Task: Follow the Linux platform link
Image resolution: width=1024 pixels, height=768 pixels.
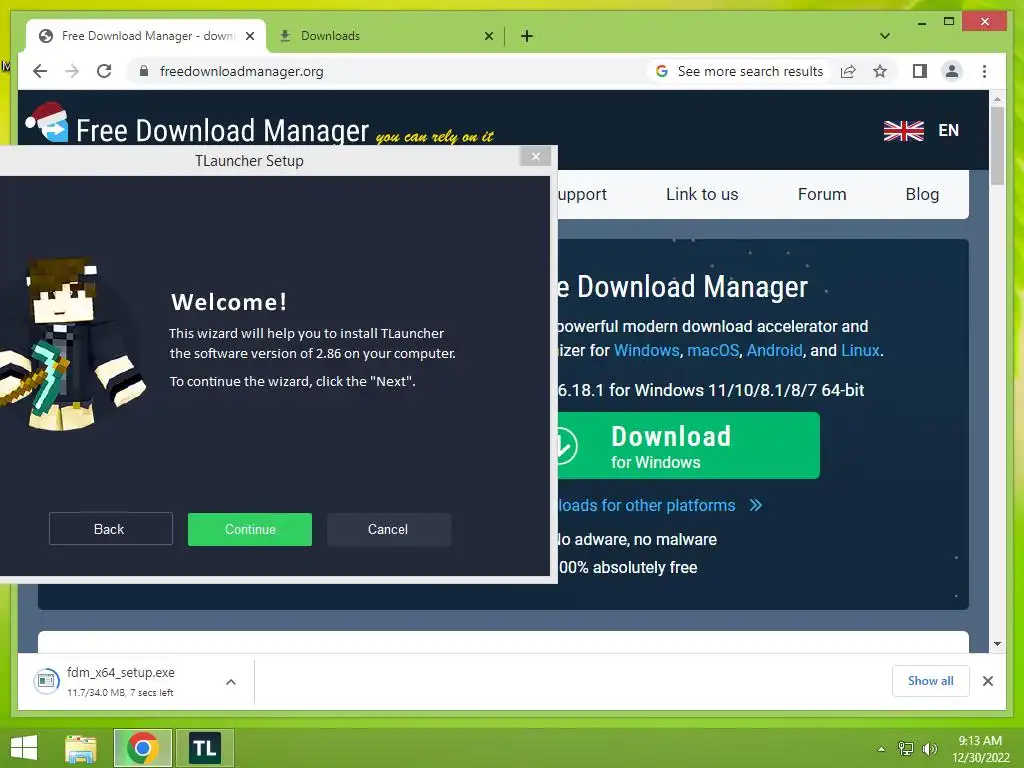Action: [x=860, y=350]
